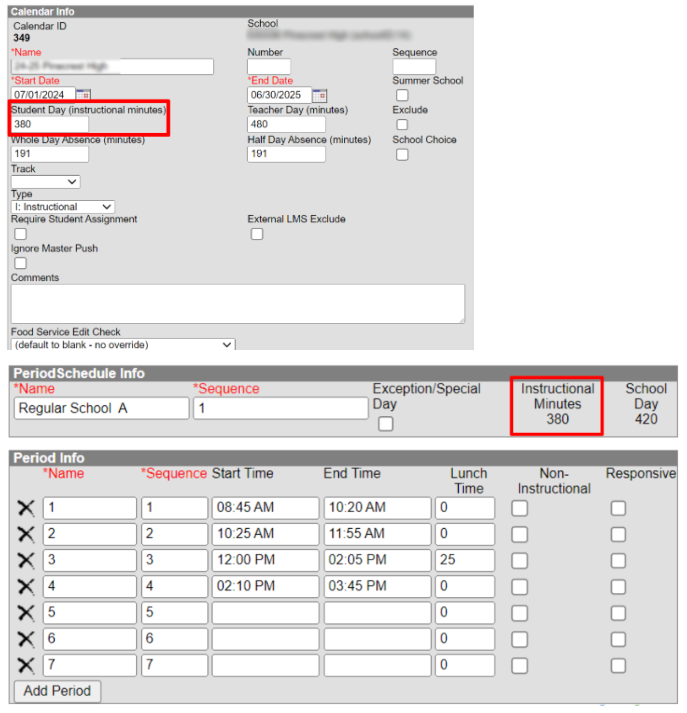Open the End Date calendar picker
Screen dimensions: 687x713
click(320, 95)
